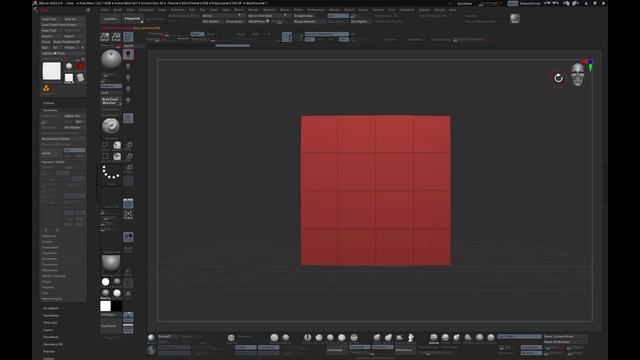Choose the small red tool thumbnail
Image resolution: width=640 pixels, height=360 pixels.
tap(80, 66)
